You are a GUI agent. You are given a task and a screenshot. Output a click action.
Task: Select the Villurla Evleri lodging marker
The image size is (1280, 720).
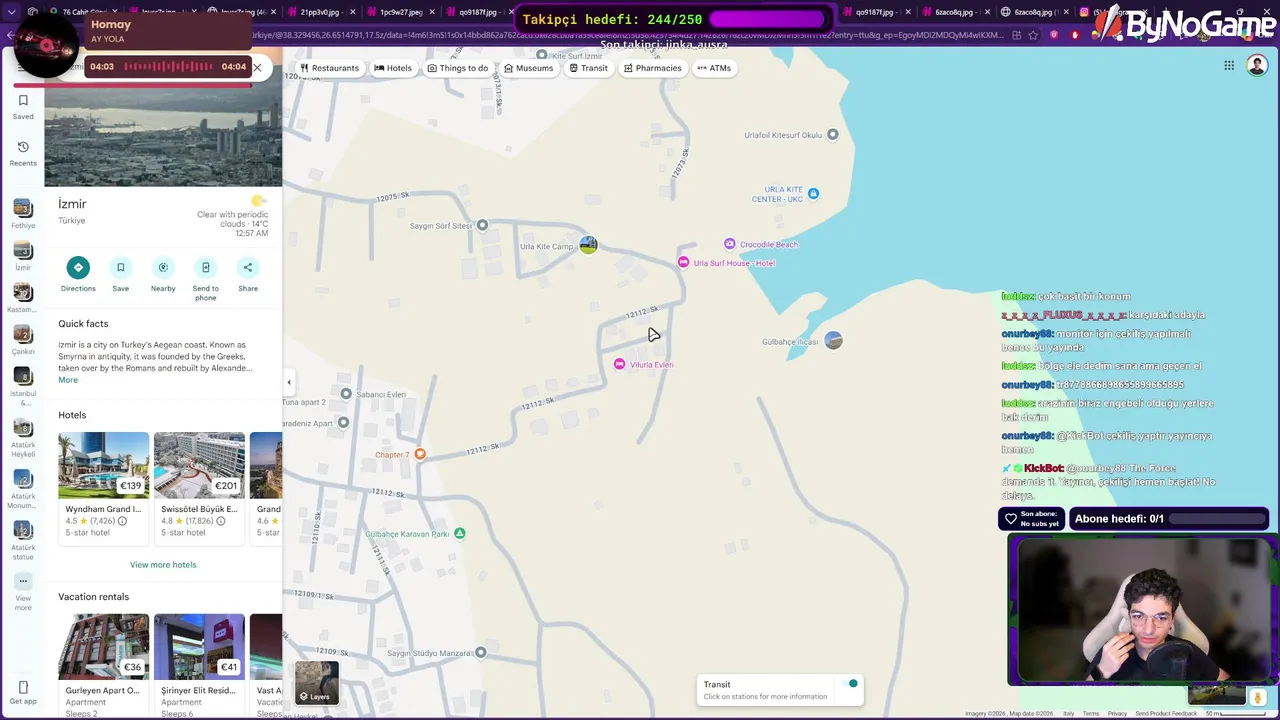tap(619, 364)
